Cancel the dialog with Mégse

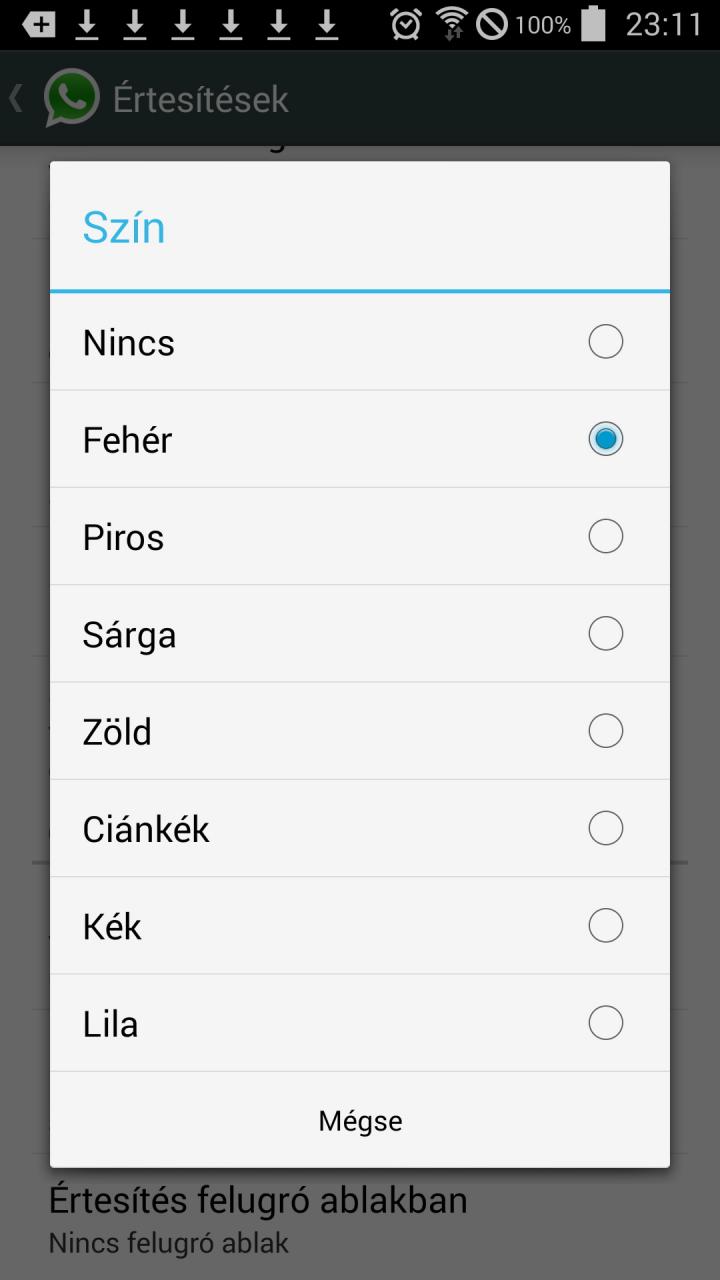click(x=360, y=1120)
